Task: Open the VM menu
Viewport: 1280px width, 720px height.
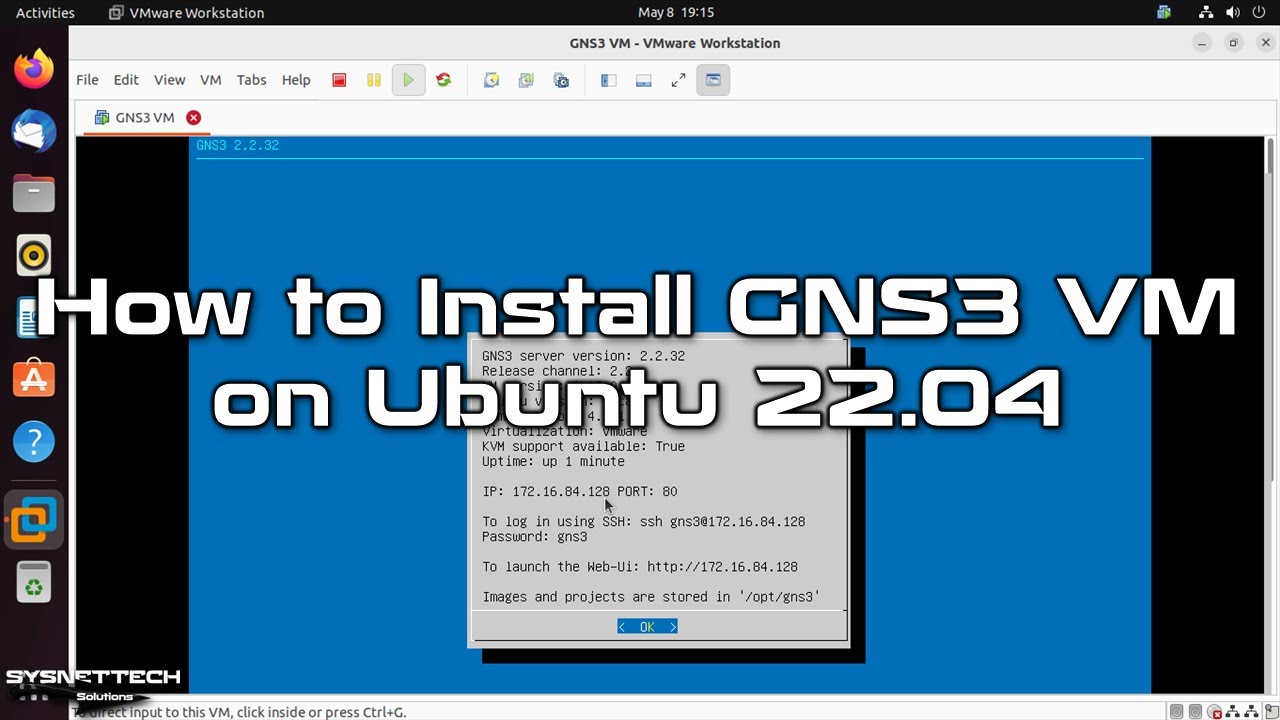Action: (x=210, y=80)
